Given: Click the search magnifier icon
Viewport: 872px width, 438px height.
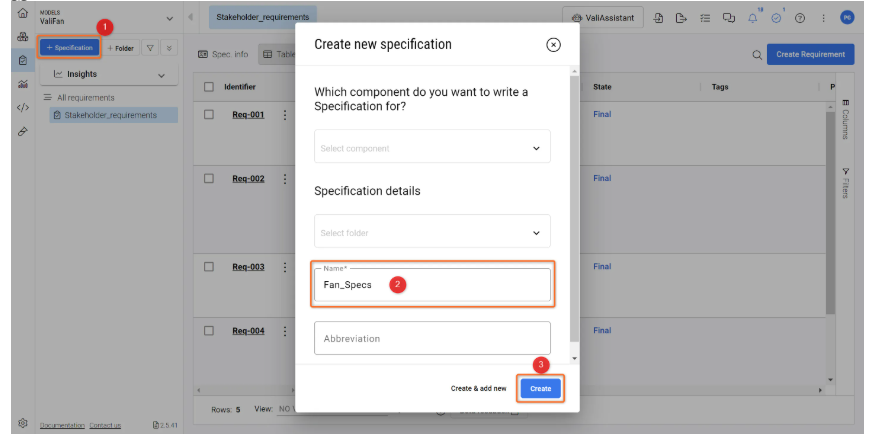Looking at the screenshot, I should (x=757, y=55).
